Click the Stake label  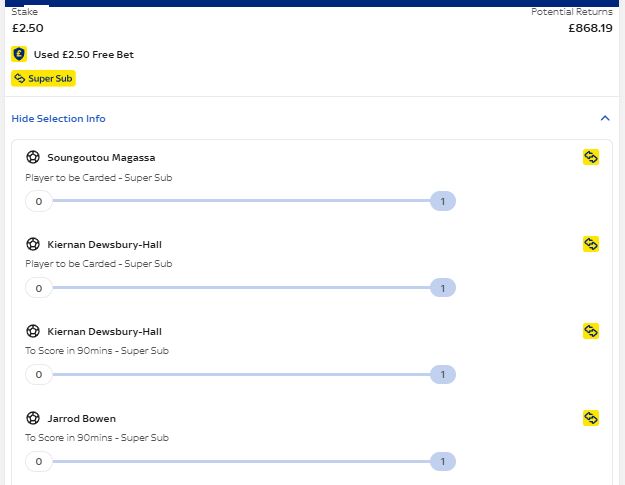25,12
